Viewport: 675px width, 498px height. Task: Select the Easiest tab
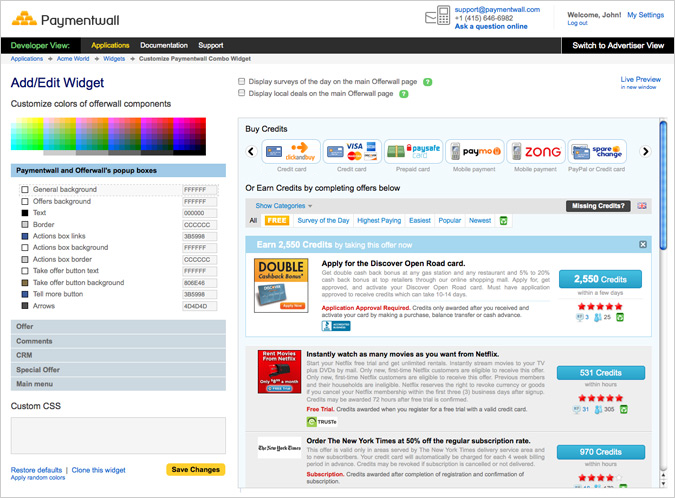click(420, 220)
